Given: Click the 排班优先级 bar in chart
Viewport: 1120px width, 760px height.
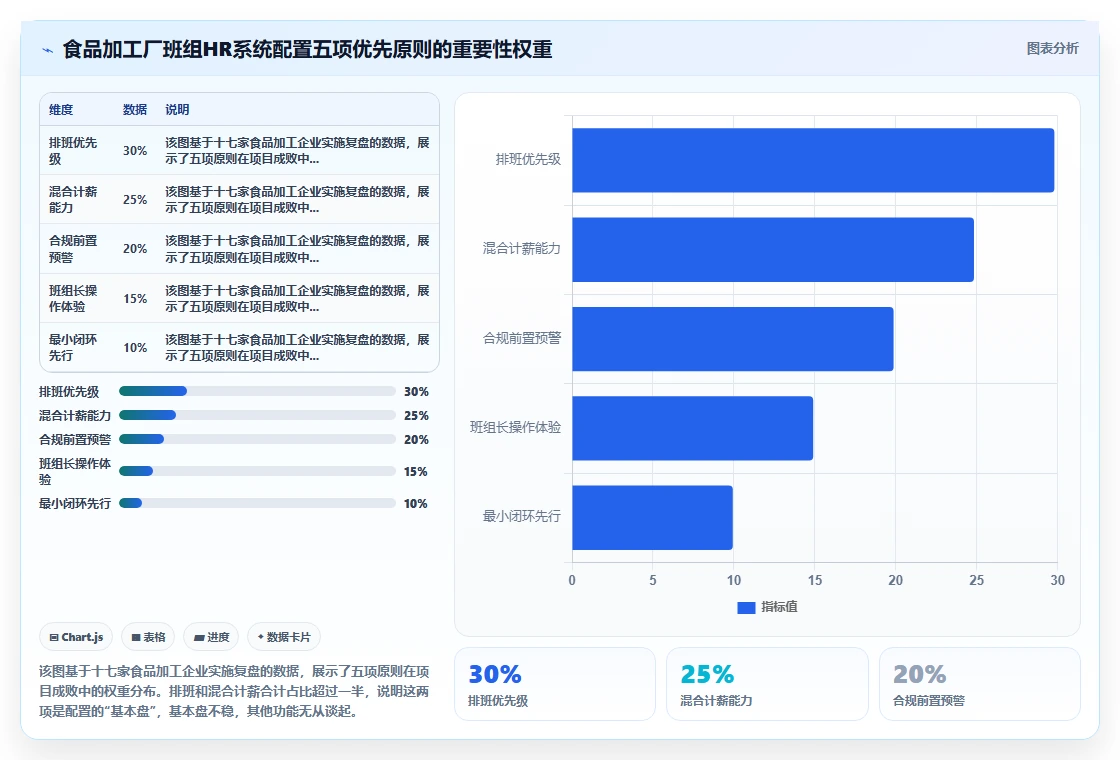Looking at the screenshot, I should click(813, 160).
